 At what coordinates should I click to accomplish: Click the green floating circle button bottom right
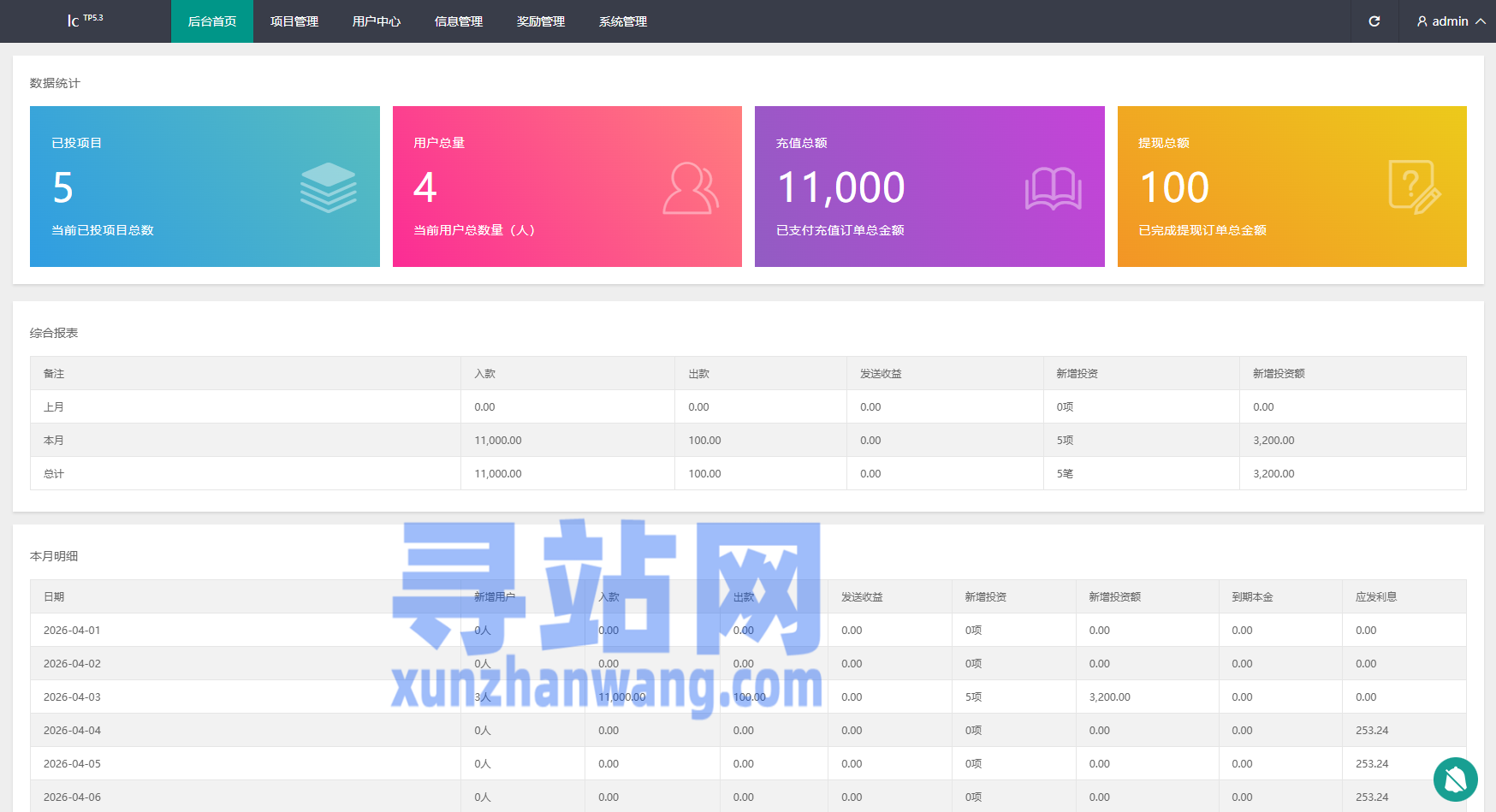(x=1455, y=779)
